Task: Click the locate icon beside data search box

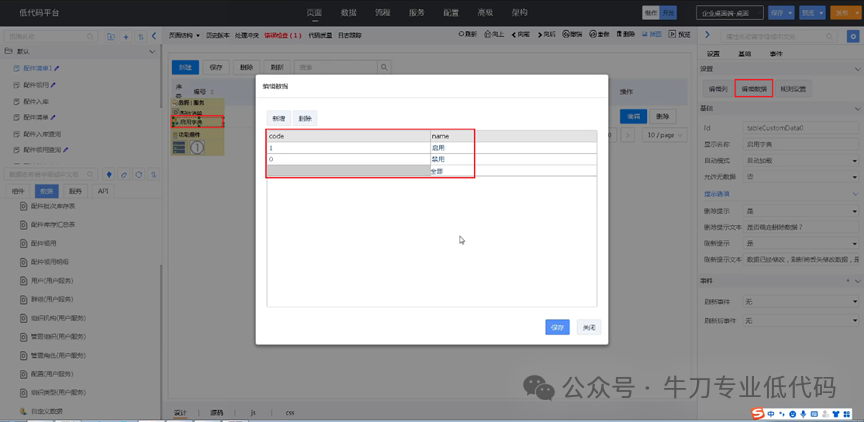Action: [x=109, y=174]
